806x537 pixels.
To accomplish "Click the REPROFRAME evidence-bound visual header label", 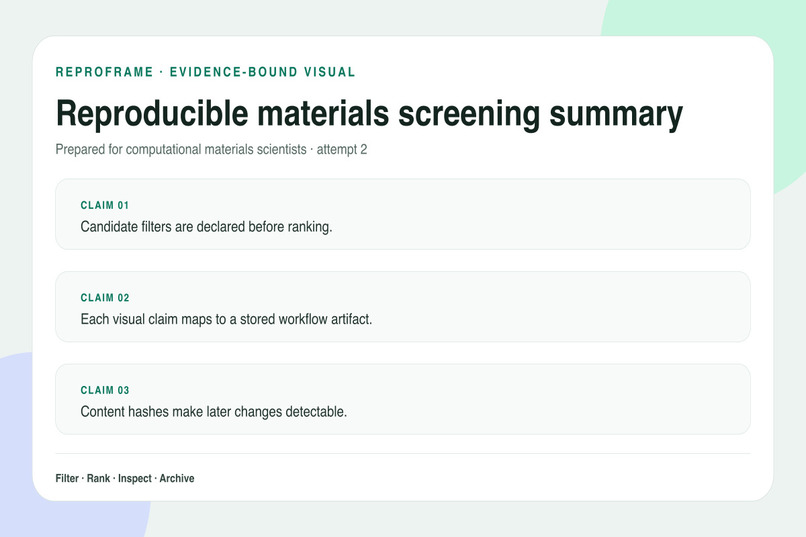I will pyautogui.click(x=205, y=72).
